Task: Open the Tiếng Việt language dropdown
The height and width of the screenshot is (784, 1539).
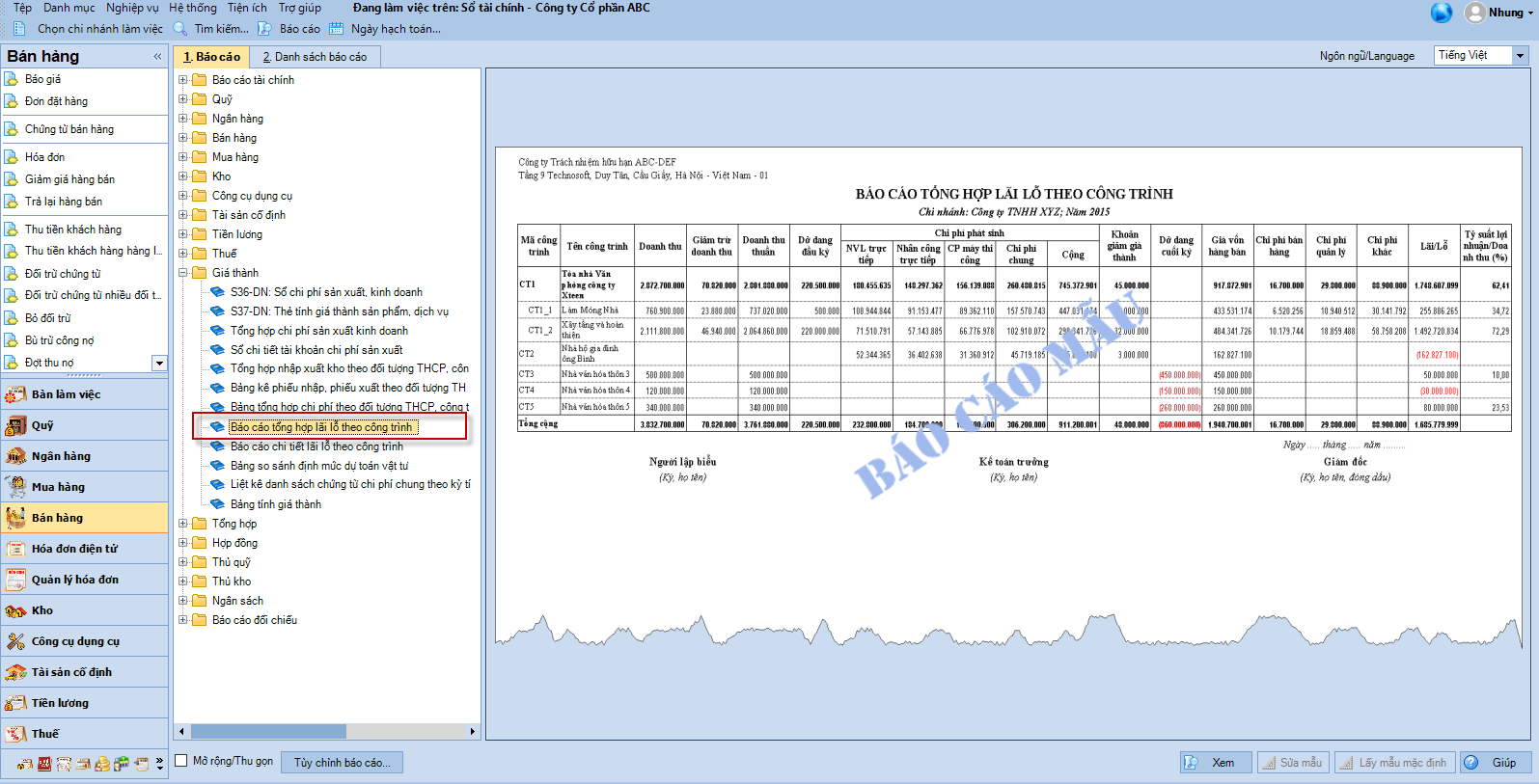Action: [x=1520, y=56]
